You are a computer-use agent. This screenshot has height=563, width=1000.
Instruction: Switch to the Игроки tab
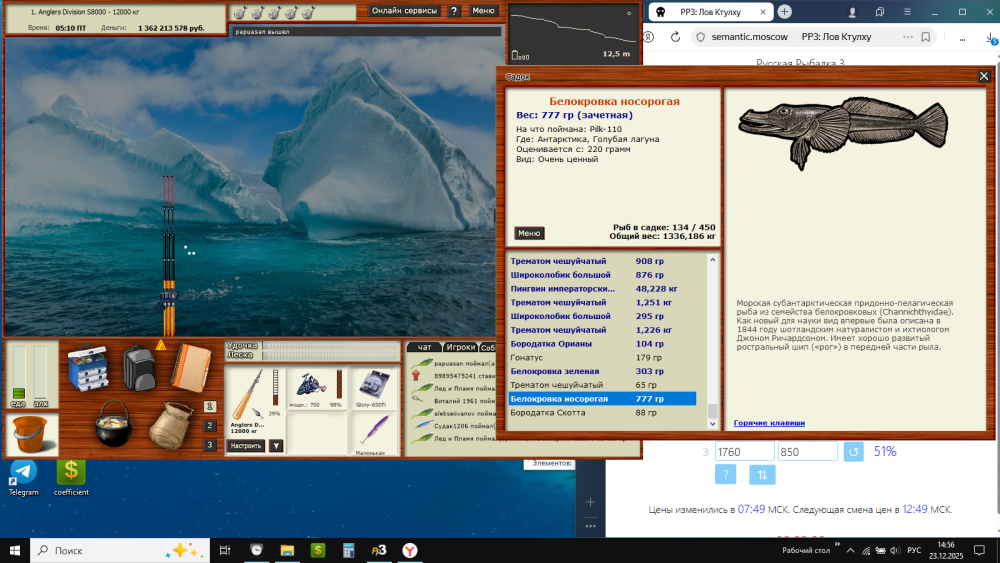point(460,347)
